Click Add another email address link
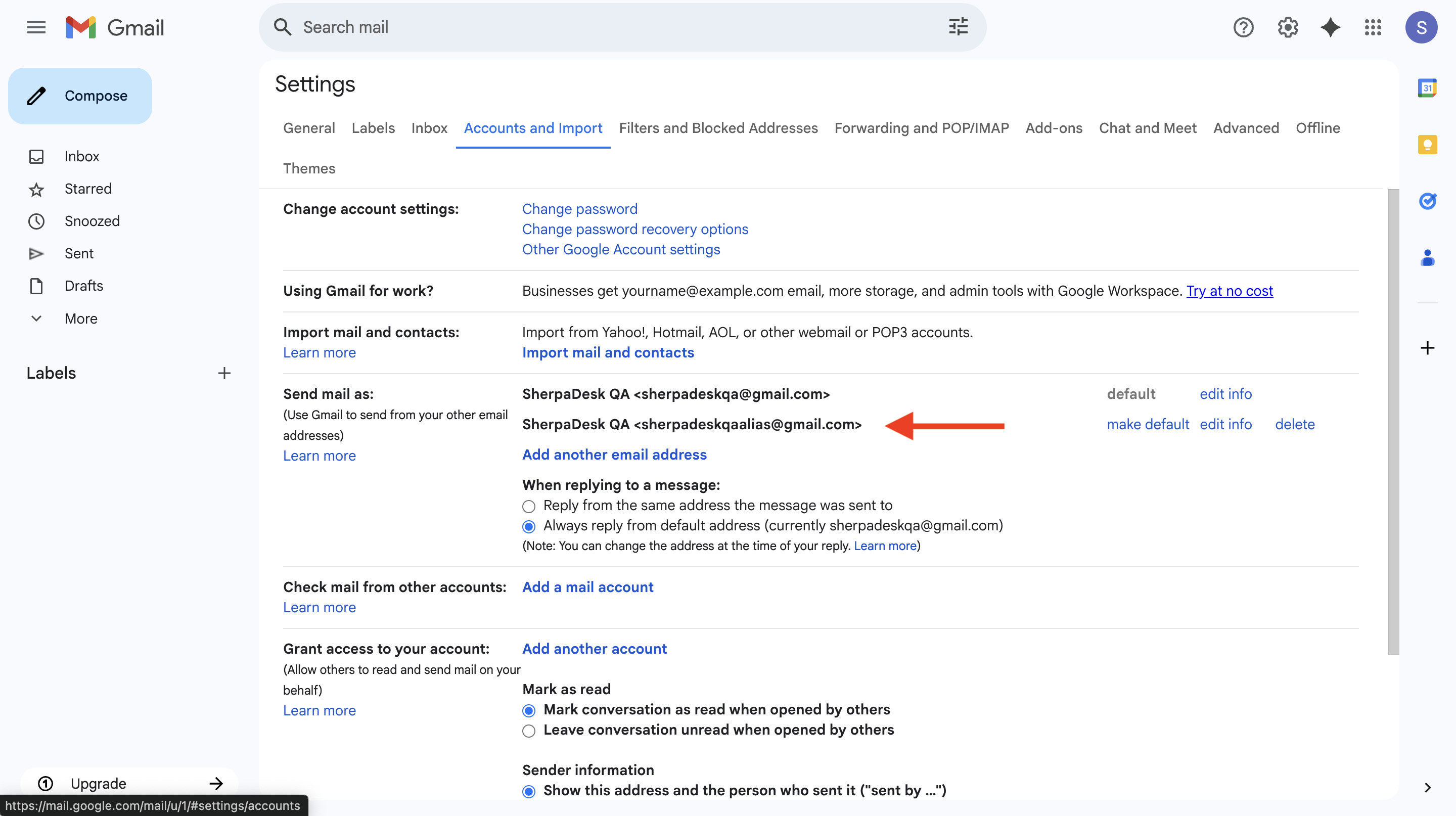 [x=614, y=455]
